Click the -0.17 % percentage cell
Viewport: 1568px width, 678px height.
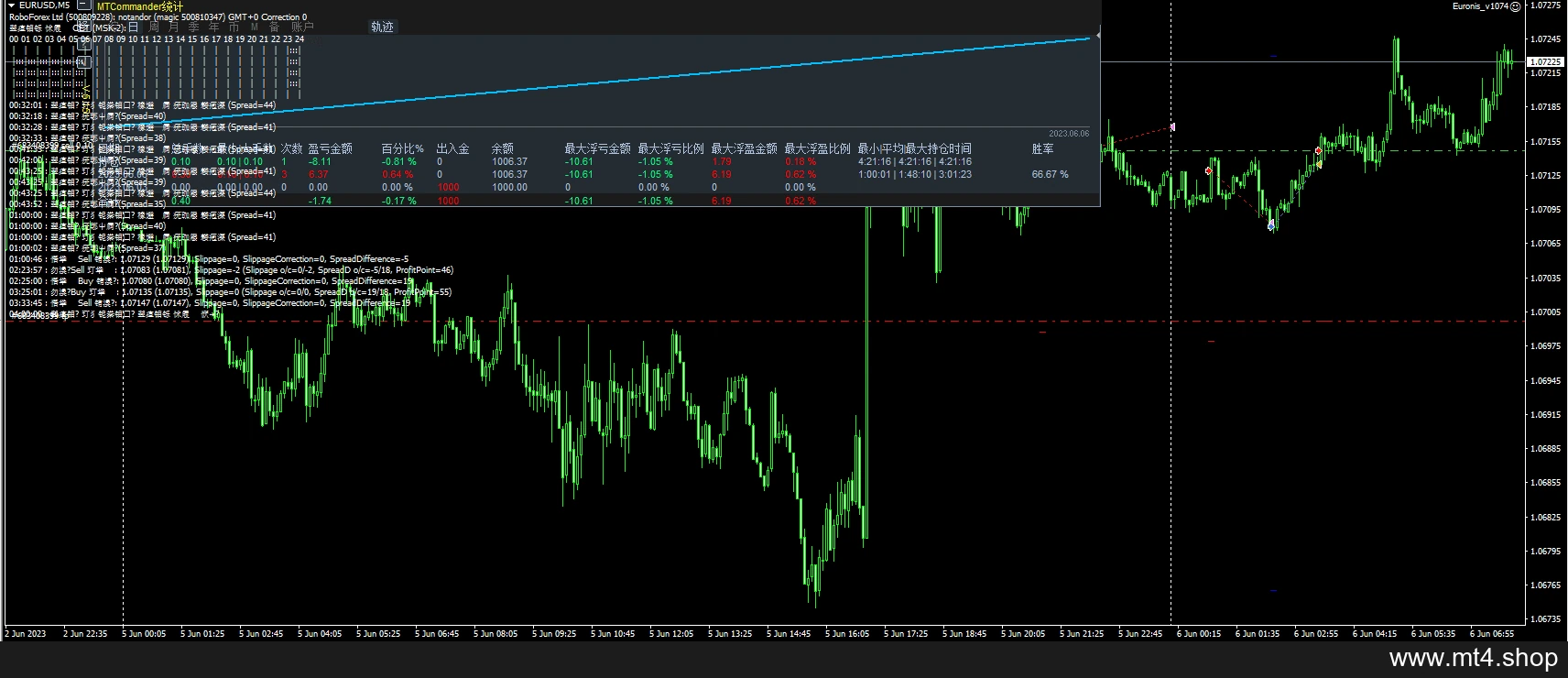[x=398, y=201]
